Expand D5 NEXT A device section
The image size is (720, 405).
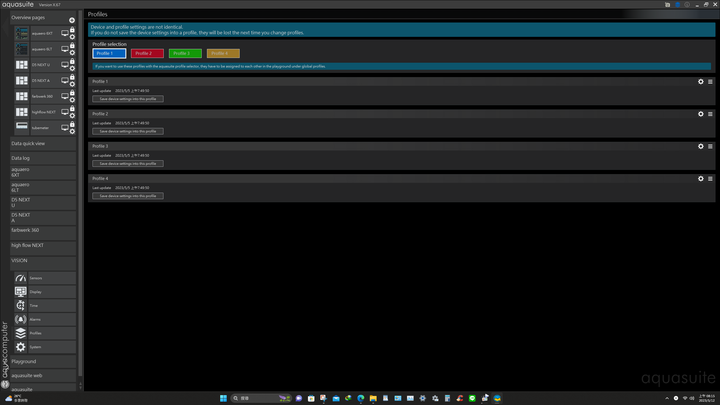43,218
